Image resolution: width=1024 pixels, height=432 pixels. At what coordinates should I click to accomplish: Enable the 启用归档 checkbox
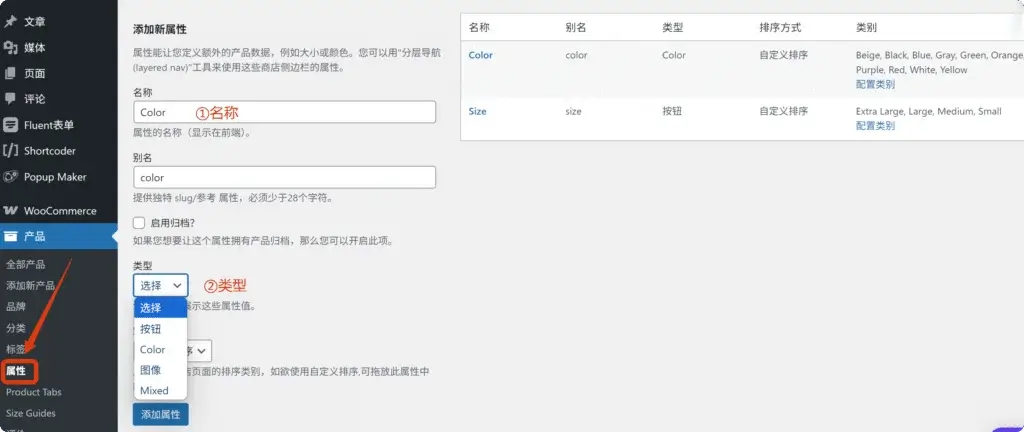pos(140,222)
